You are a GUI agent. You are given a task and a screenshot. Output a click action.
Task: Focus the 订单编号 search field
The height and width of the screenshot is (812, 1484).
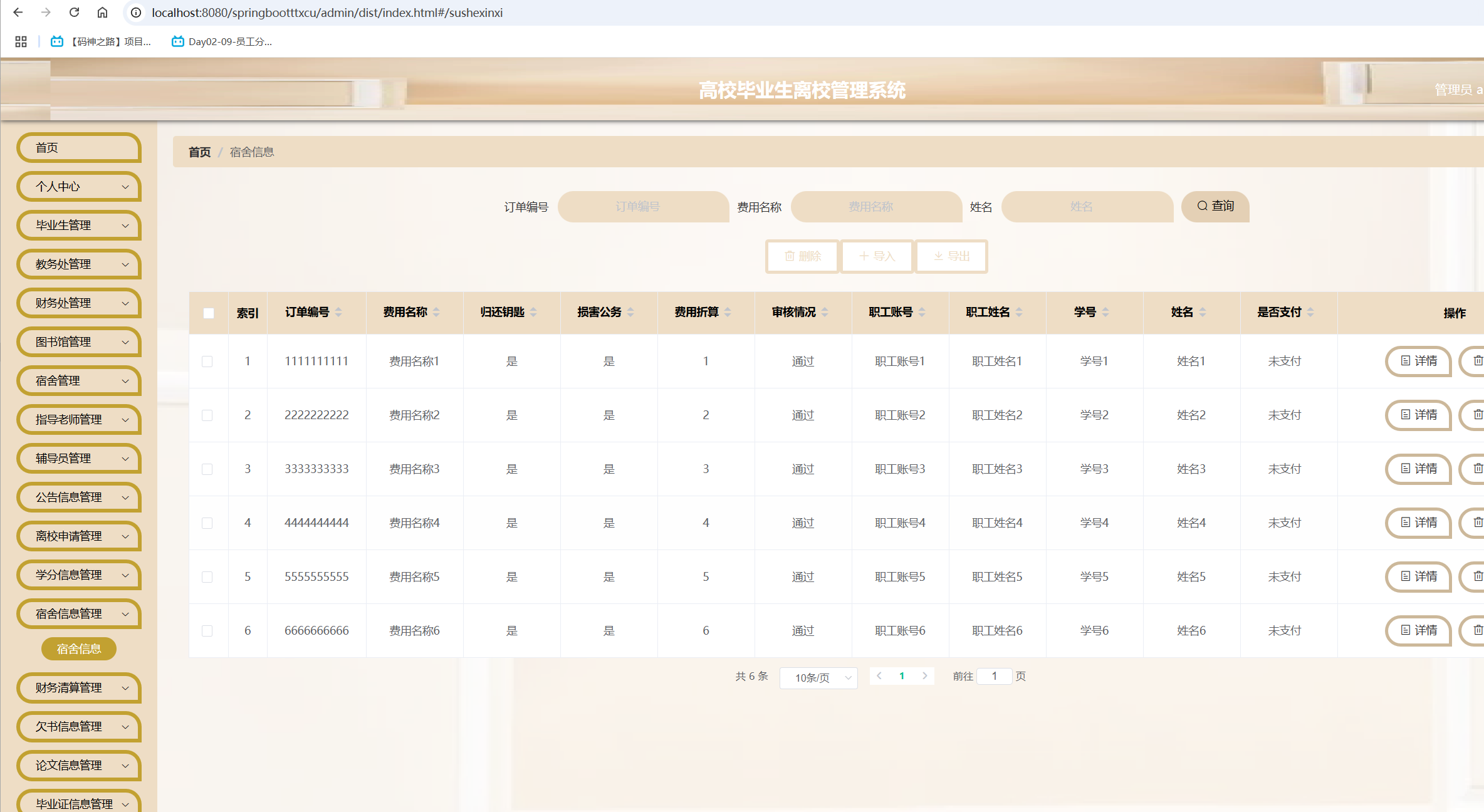click(x=644, y=207)
